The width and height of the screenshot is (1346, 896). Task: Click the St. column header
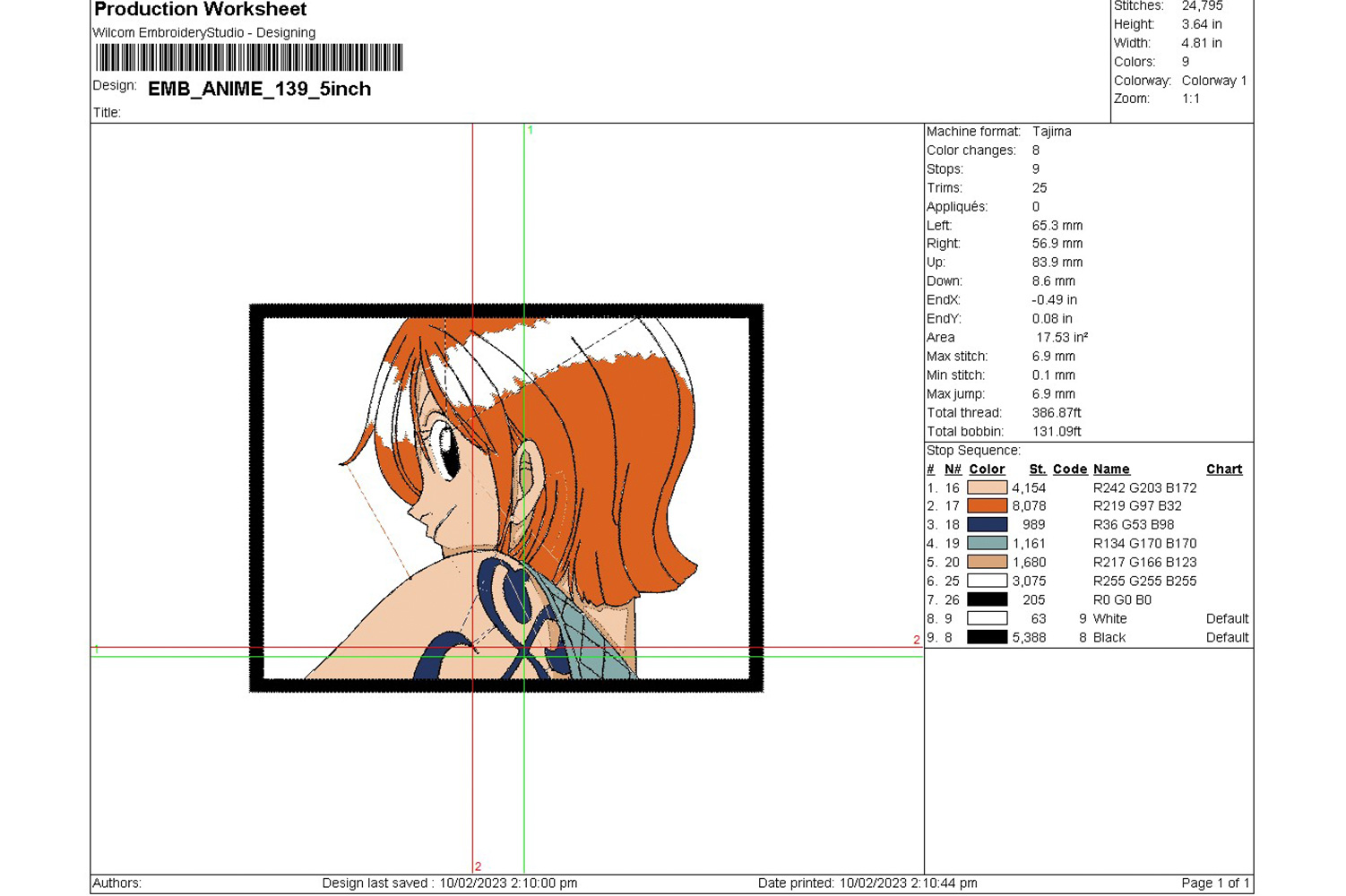coord(1038,470)
